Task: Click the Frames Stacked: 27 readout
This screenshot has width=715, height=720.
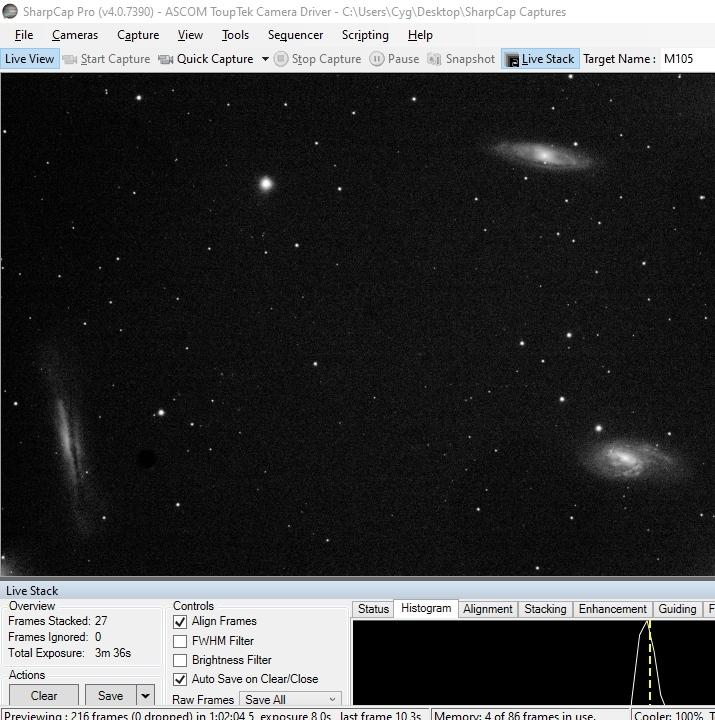Action: click(x=58, y=621)
